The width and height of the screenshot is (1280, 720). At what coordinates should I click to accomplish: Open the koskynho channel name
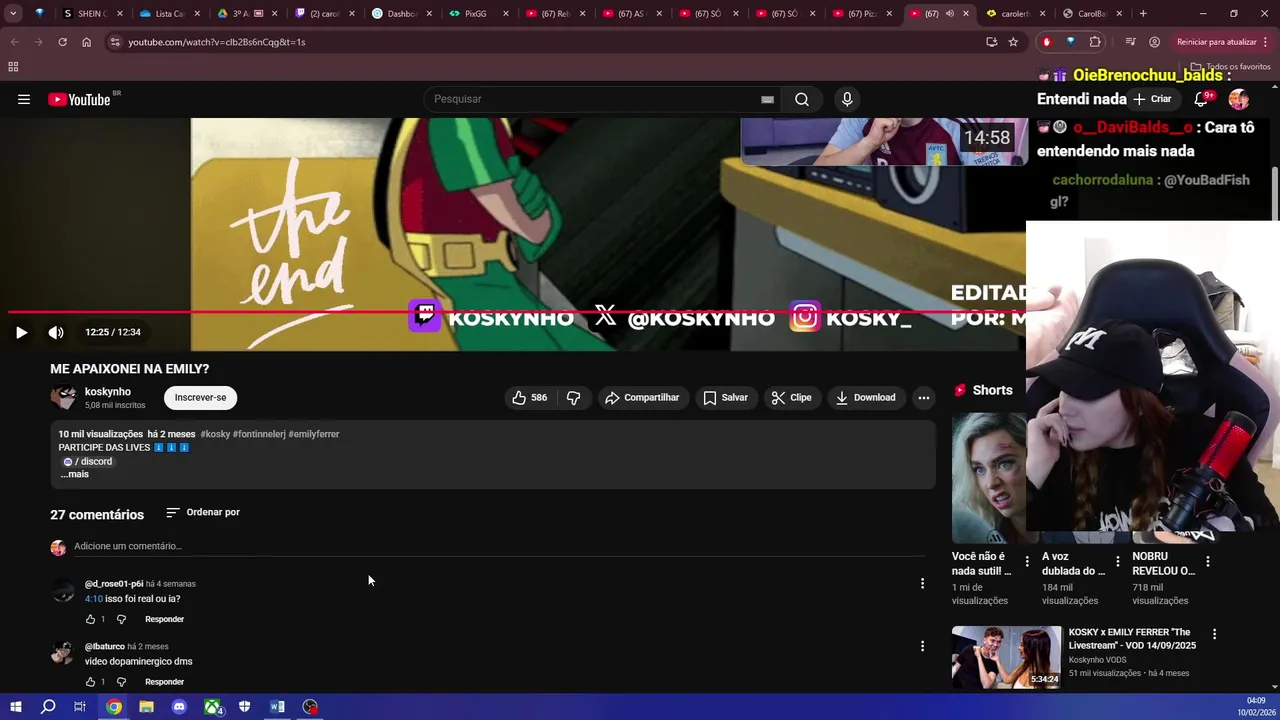(x=108, y=392)
